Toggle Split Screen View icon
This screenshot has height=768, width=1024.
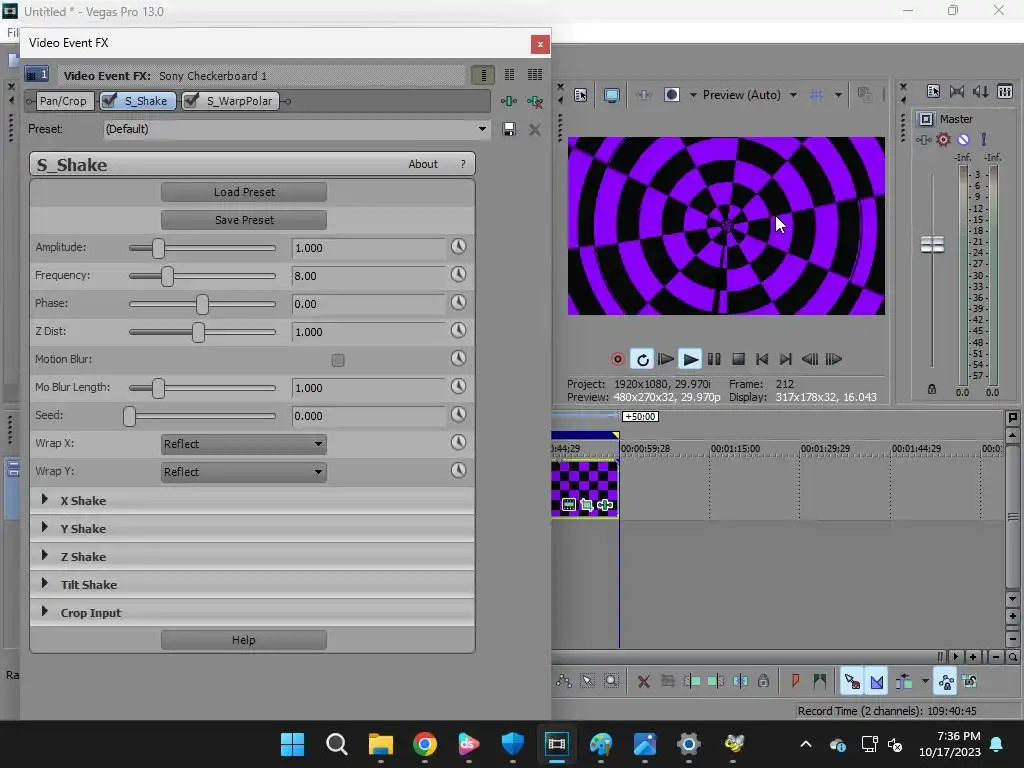pos(671,95)
